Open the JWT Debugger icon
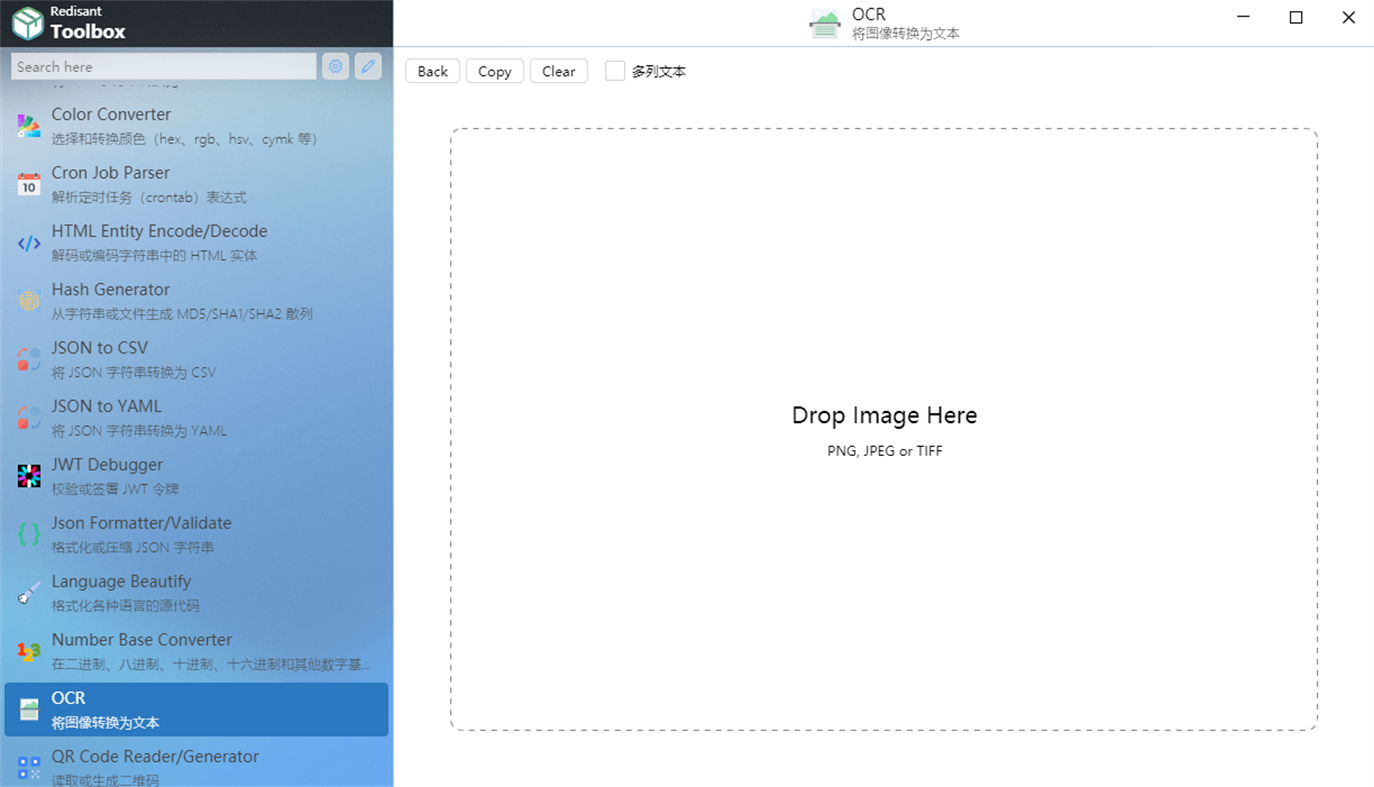The height and width of the screenshot is (787, 1374). [x=29, y=476]
